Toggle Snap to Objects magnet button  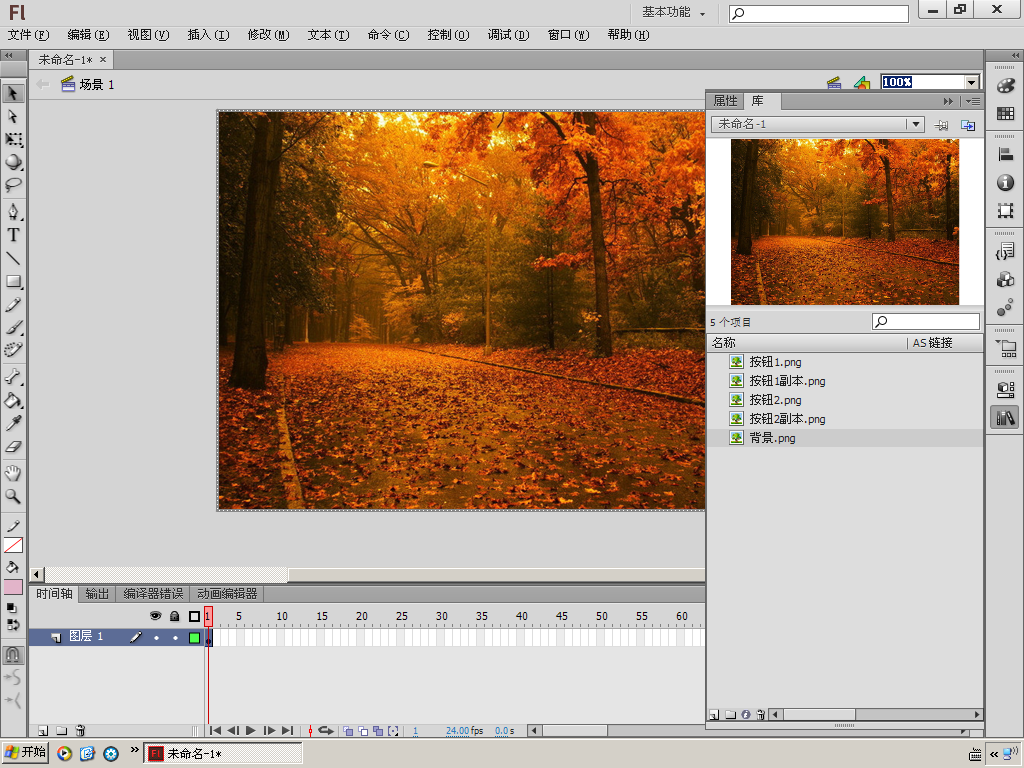click(x=12, y=654)
